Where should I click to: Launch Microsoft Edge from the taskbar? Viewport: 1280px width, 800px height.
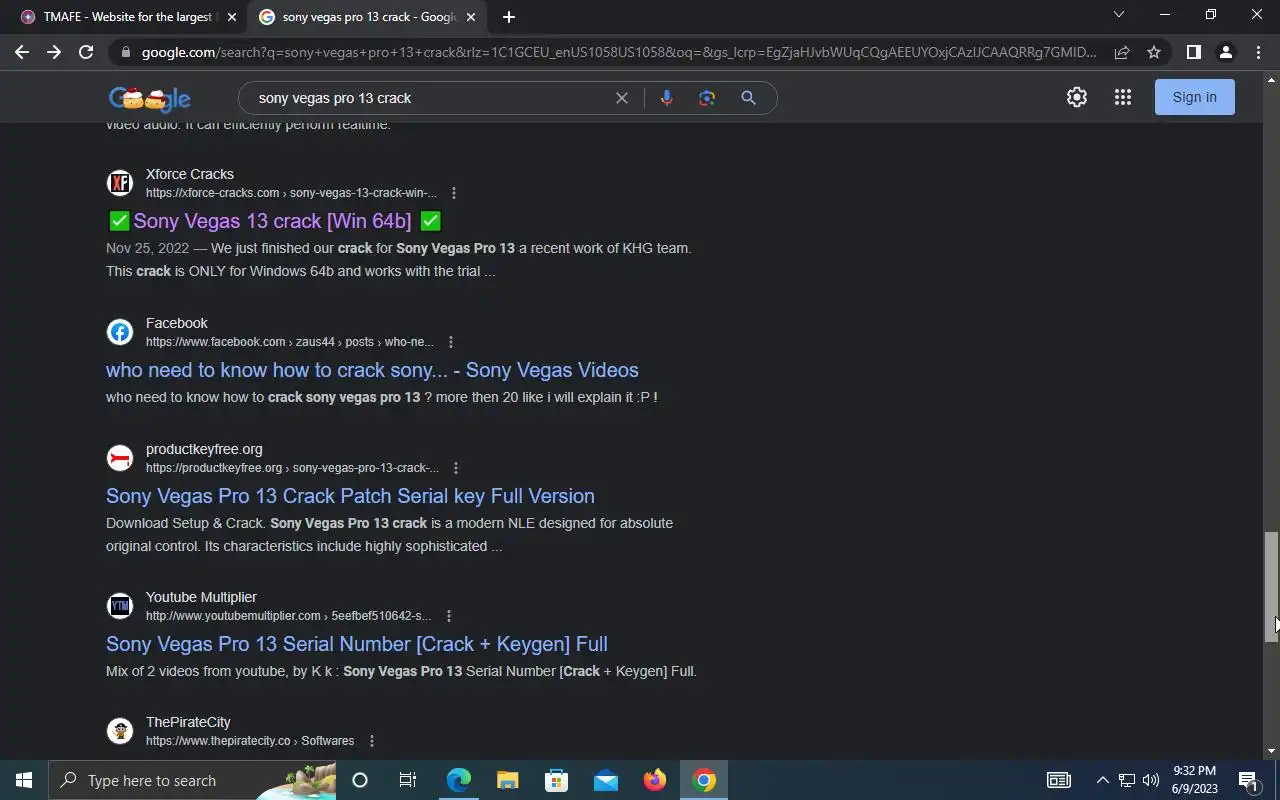458,780
